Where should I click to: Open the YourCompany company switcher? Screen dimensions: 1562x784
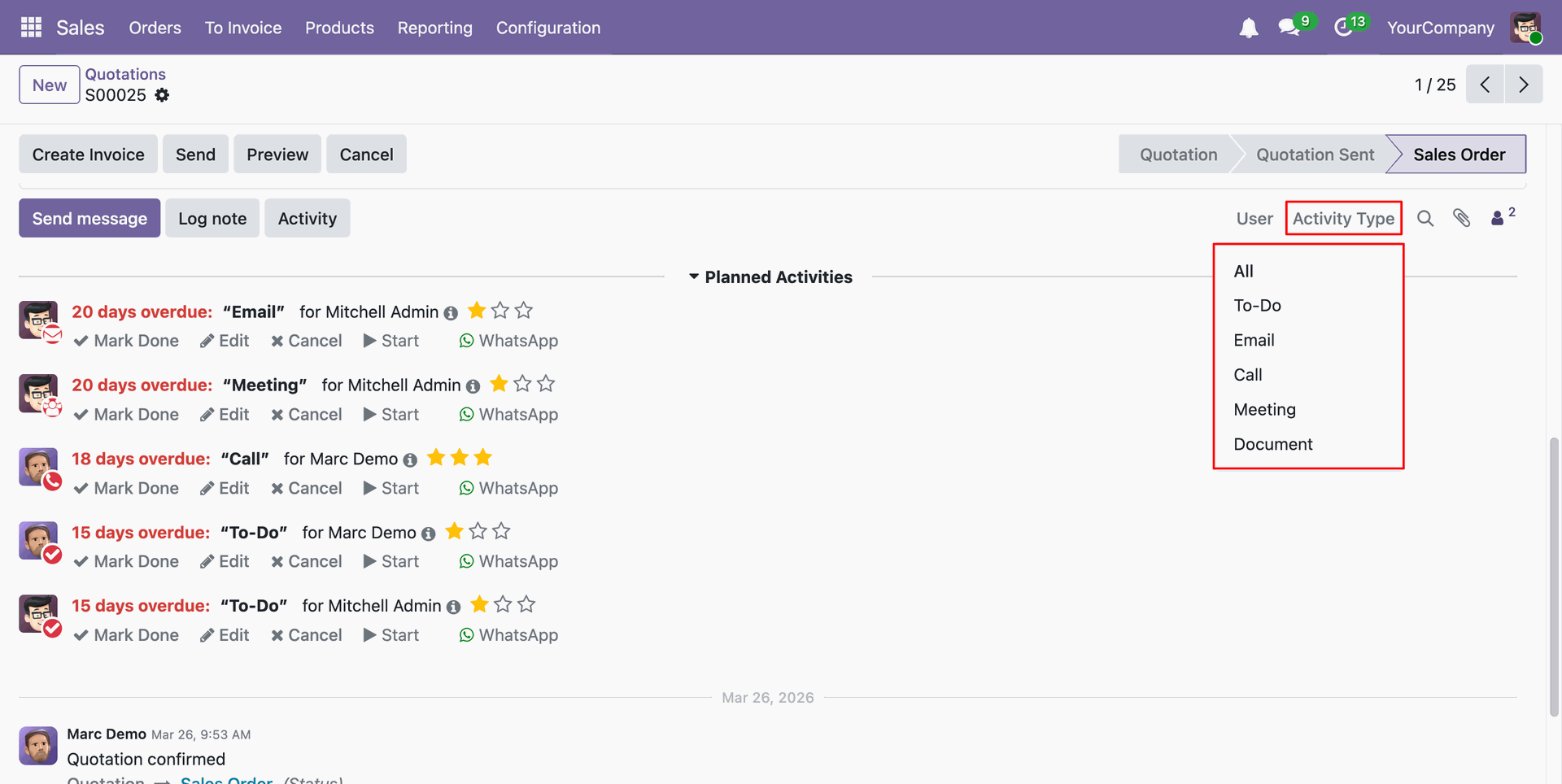(1440, 28)
